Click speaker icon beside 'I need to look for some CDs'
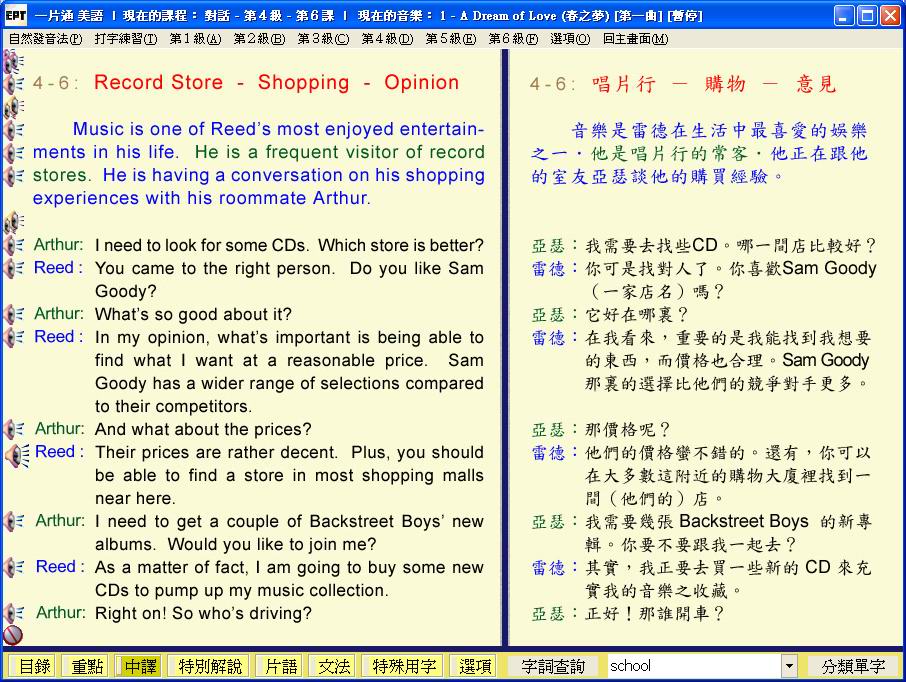This screenshot has width=906, height=682. (x=14, y=245)
